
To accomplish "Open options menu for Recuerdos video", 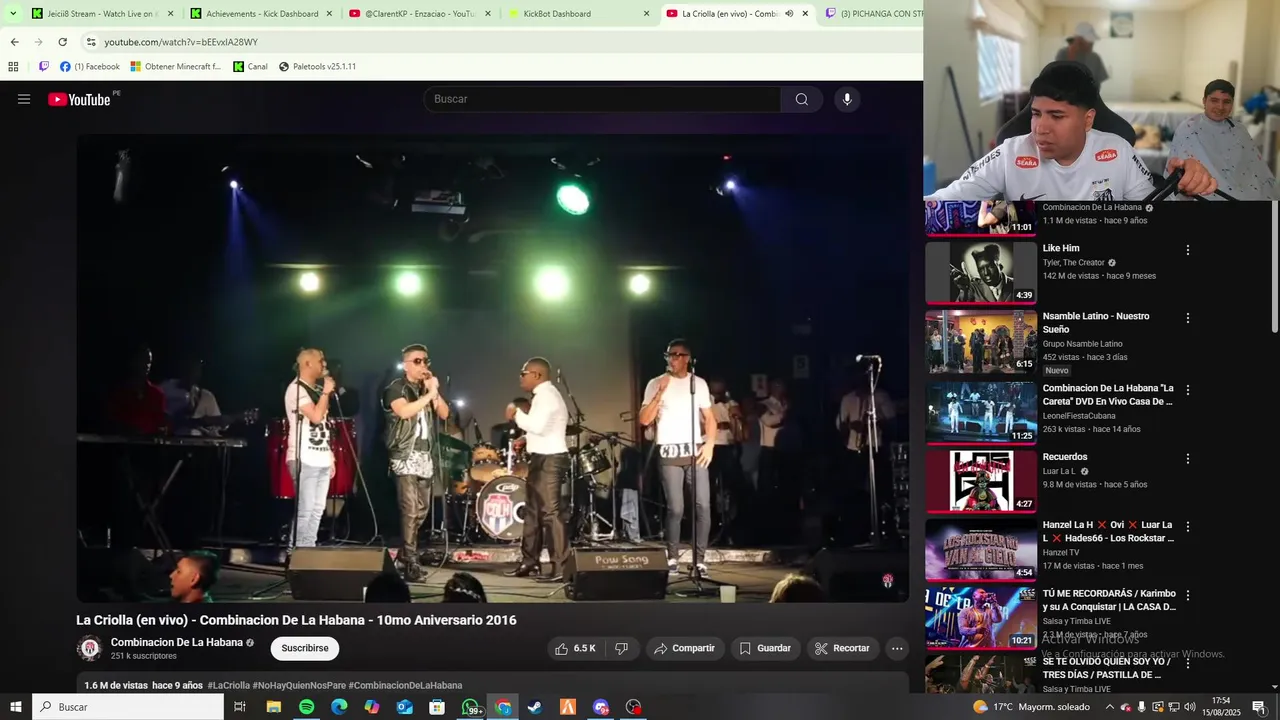I will click(1188, 458).
